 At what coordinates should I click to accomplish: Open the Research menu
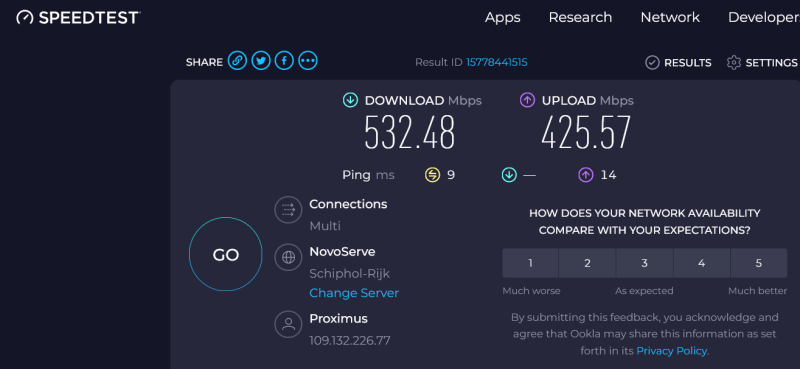[x=580, y=17]
